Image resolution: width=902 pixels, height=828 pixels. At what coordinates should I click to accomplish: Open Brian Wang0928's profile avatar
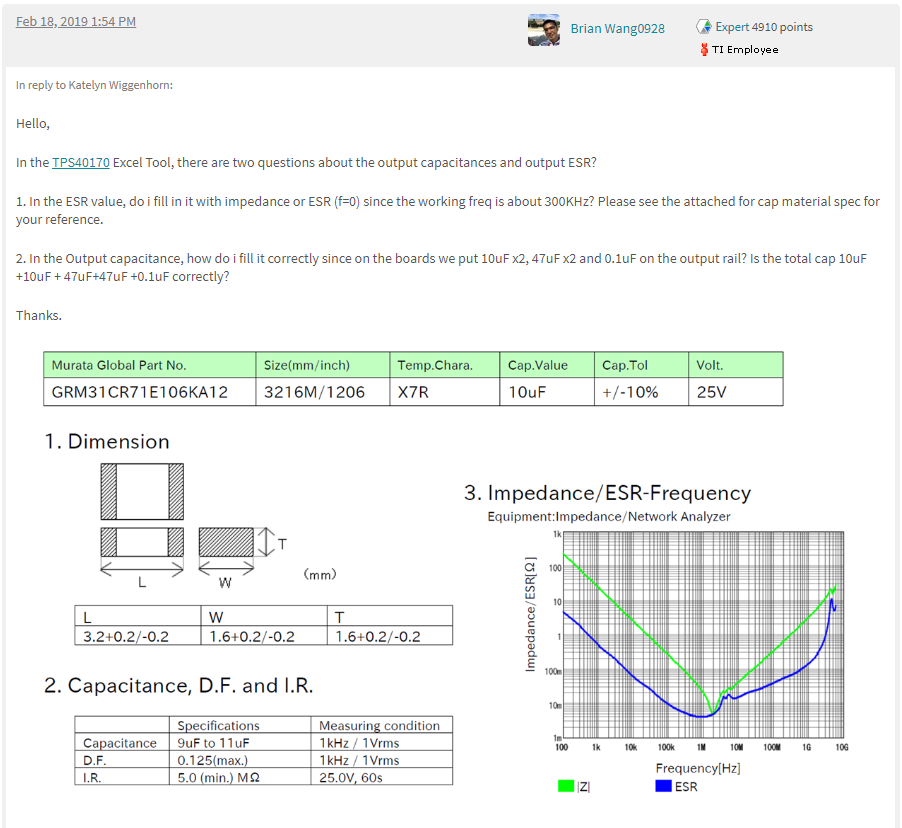point(544,30)
